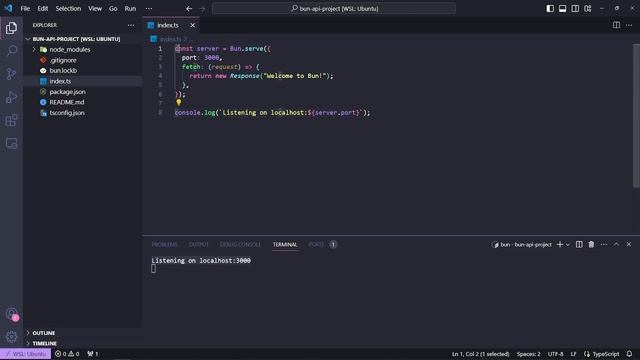Kill terminal with the trash icon

pos(591,244)
